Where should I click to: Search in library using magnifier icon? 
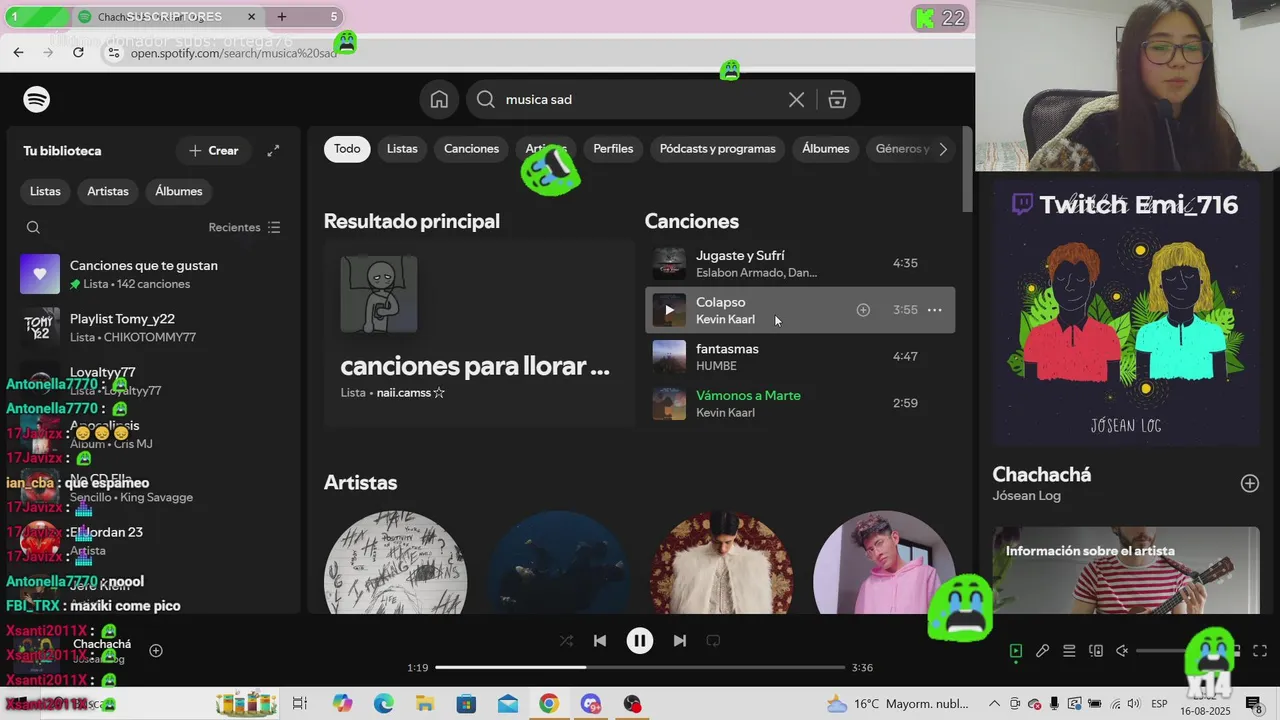33,227
